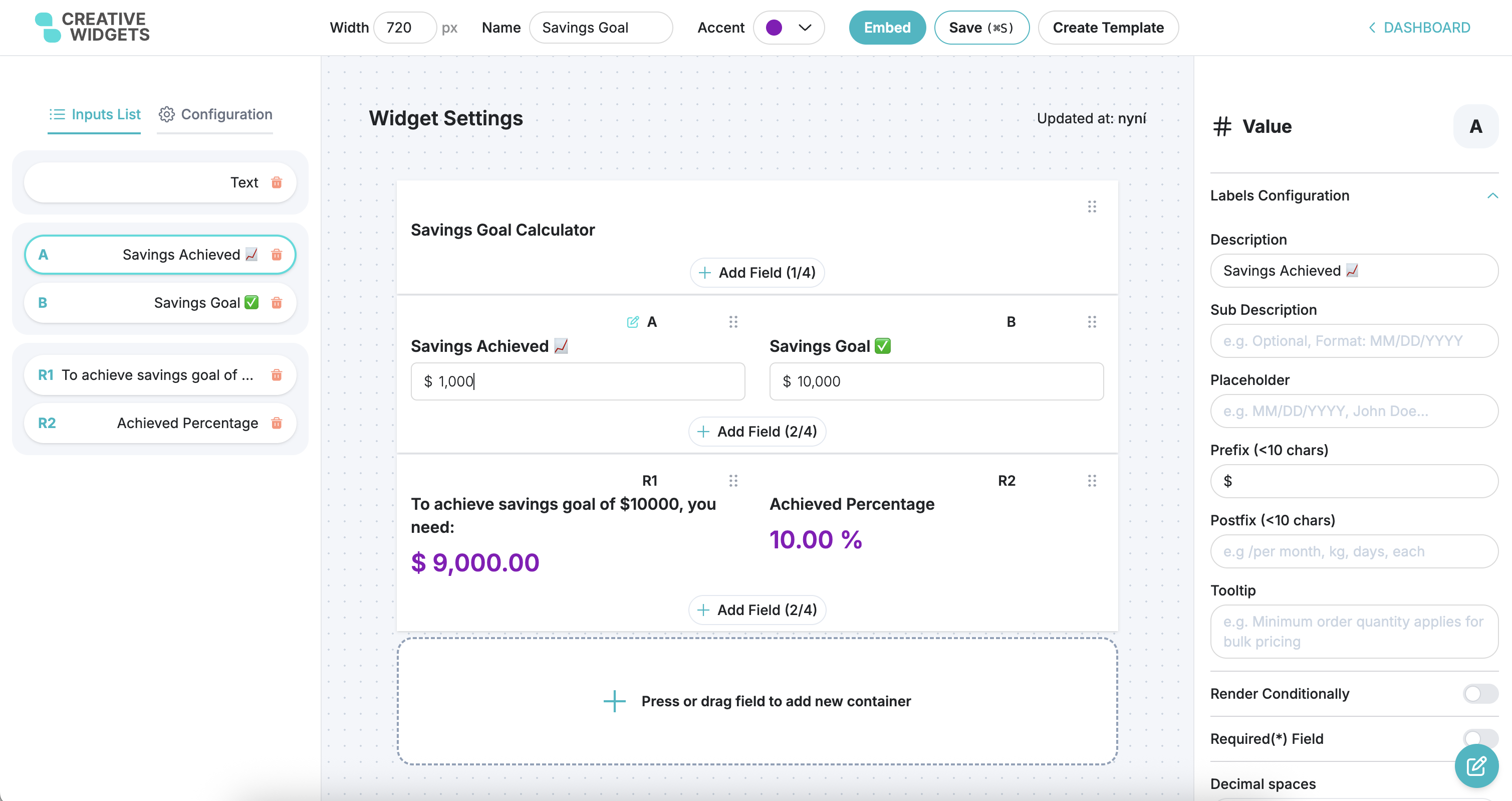Select R1 result in inputs list
The image size is (1512, 801).
click(x=160, y=374)
